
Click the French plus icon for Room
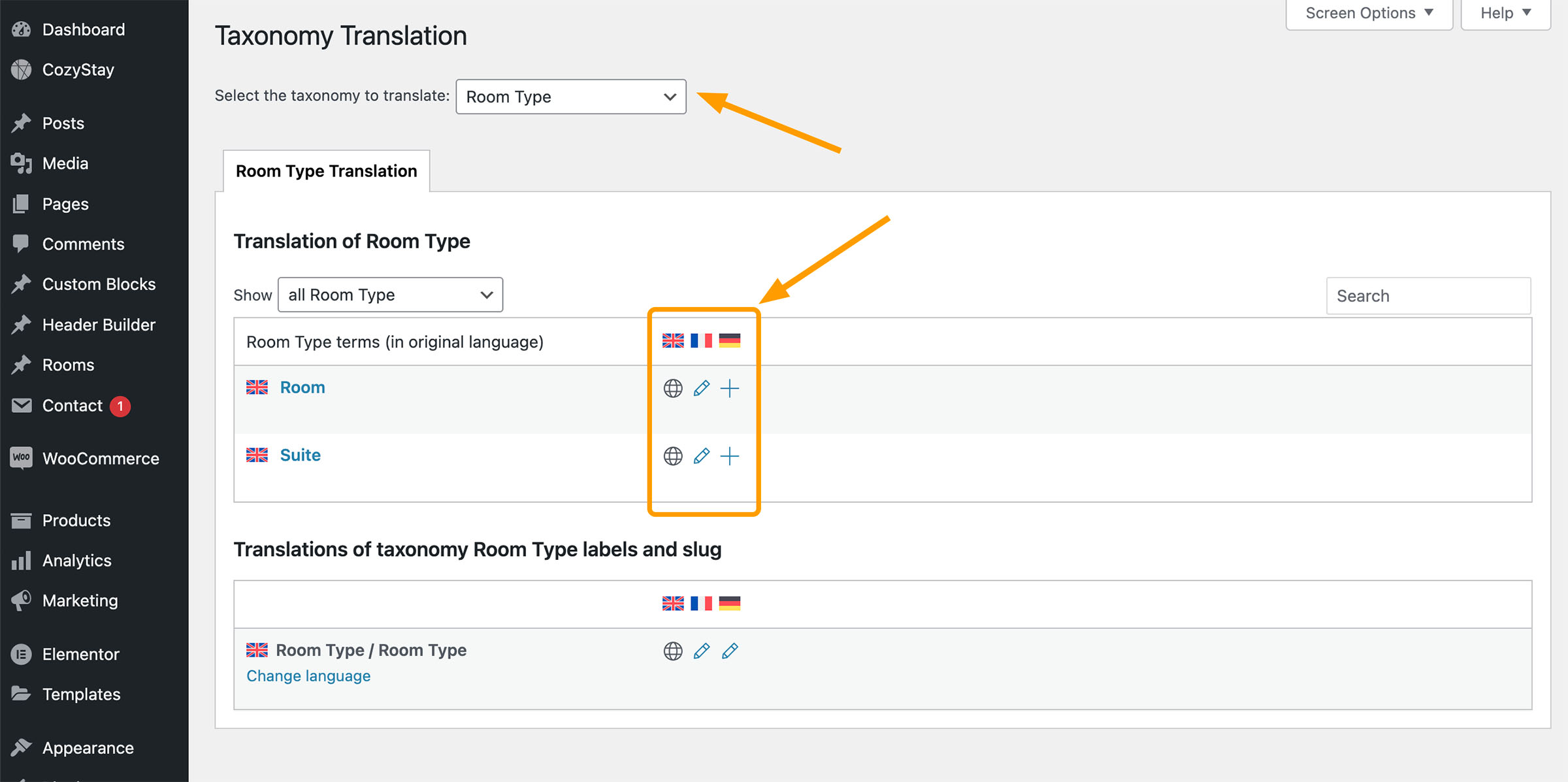[x=729, y=389]
